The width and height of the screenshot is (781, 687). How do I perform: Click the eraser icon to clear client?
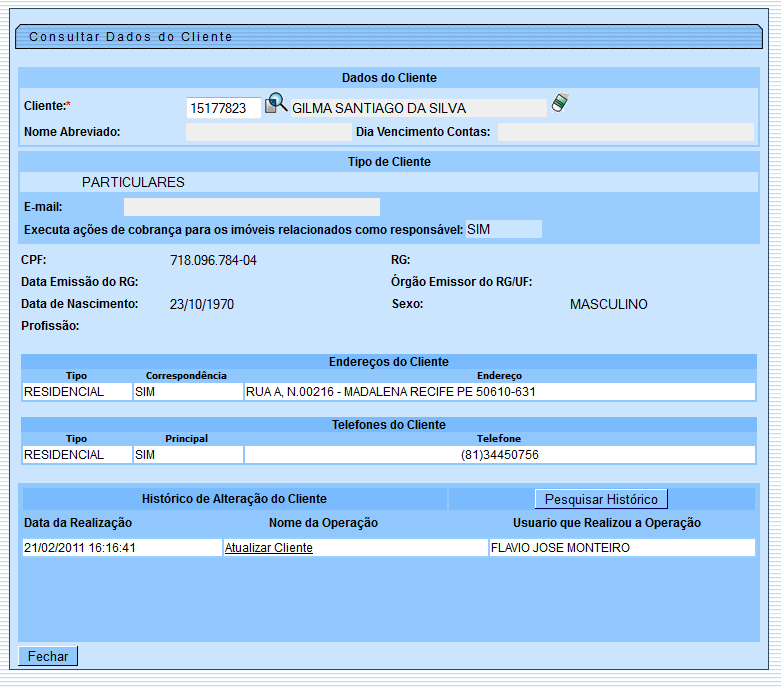[560, 103]
